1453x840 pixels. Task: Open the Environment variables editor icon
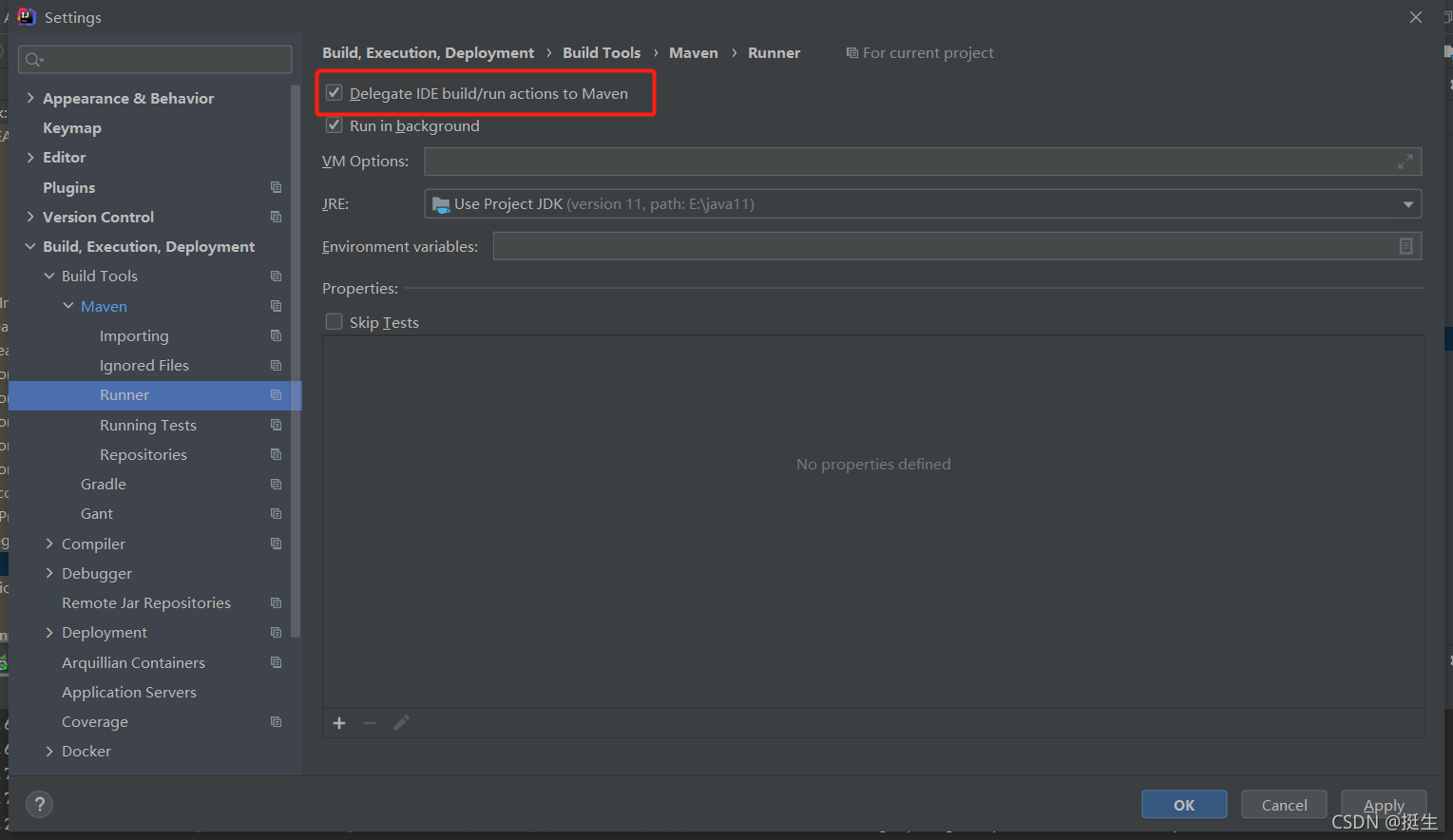1405,246
